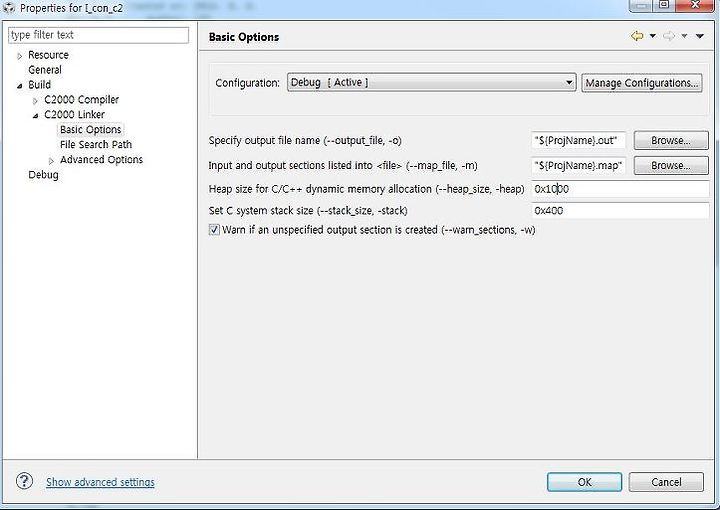Click the Cancel button
Image resolution: width=720 pixels, height=510 pixels.
666,482
